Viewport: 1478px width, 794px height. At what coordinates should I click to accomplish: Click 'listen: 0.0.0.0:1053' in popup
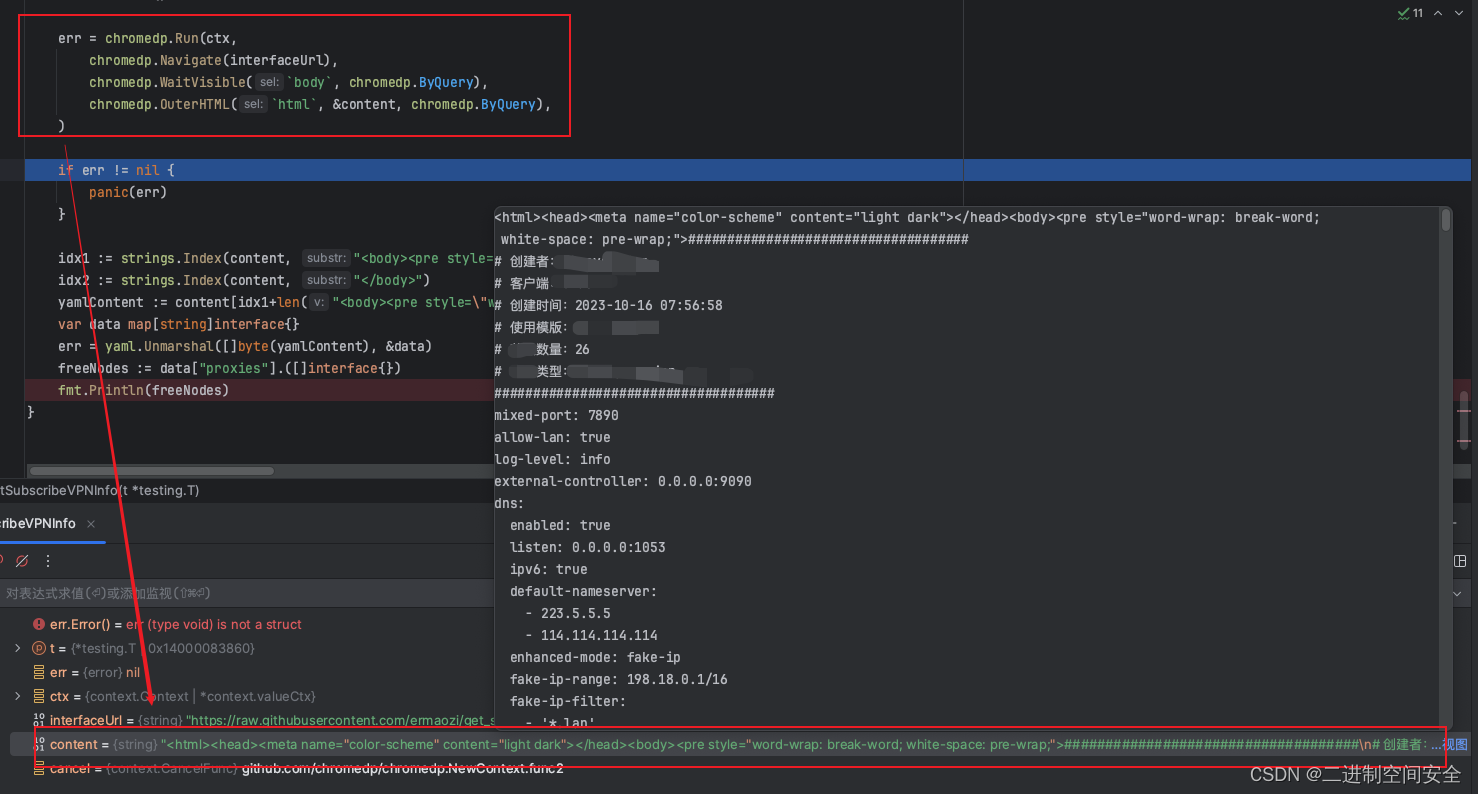(x=588, y=547)
